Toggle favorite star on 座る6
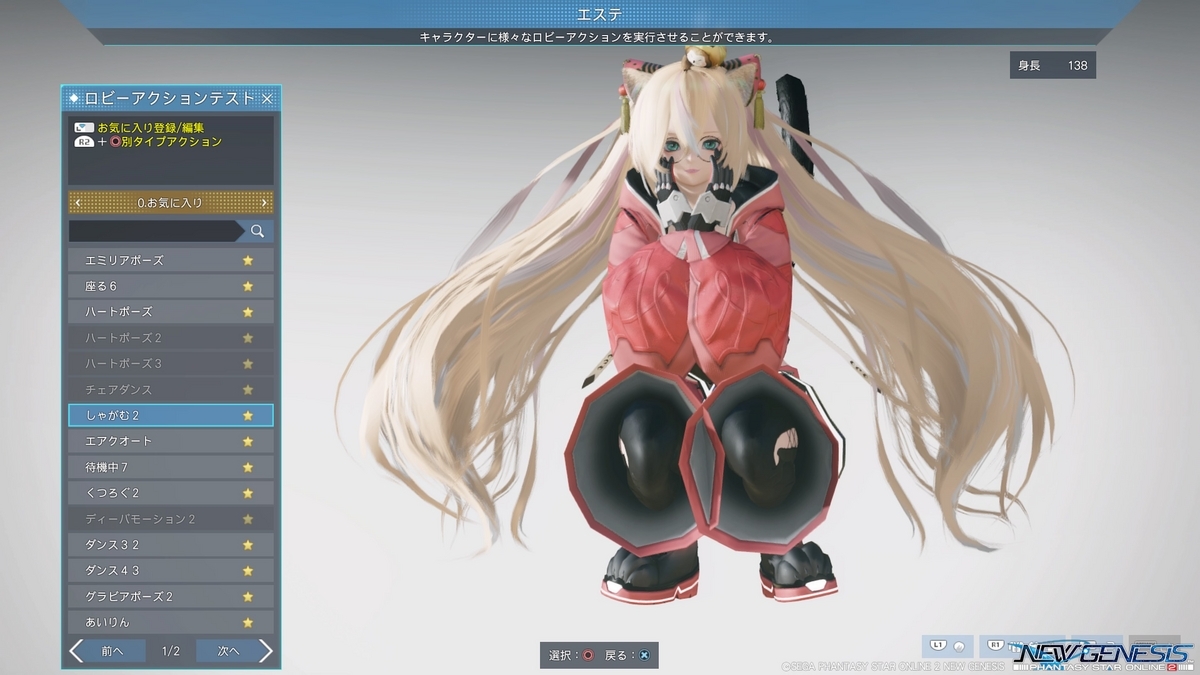The image size is (1200, 675). click(x=248, y=286)
